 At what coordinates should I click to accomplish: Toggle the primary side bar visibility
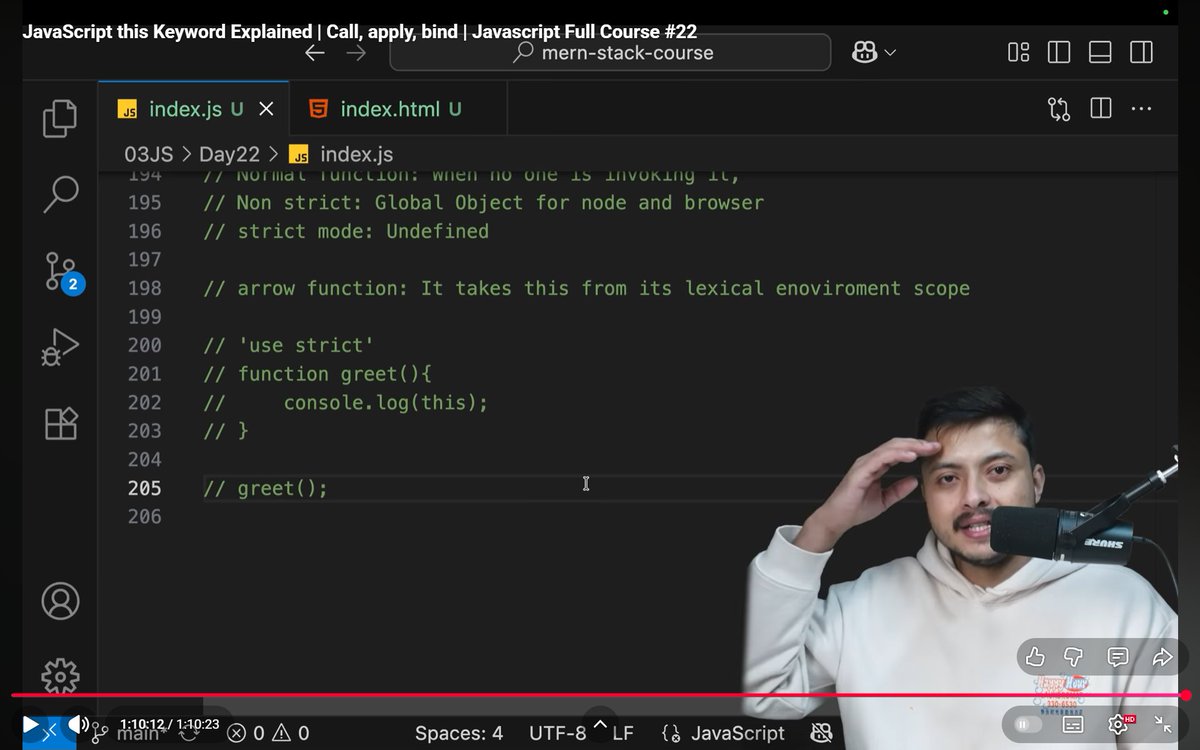(1058, 52)
